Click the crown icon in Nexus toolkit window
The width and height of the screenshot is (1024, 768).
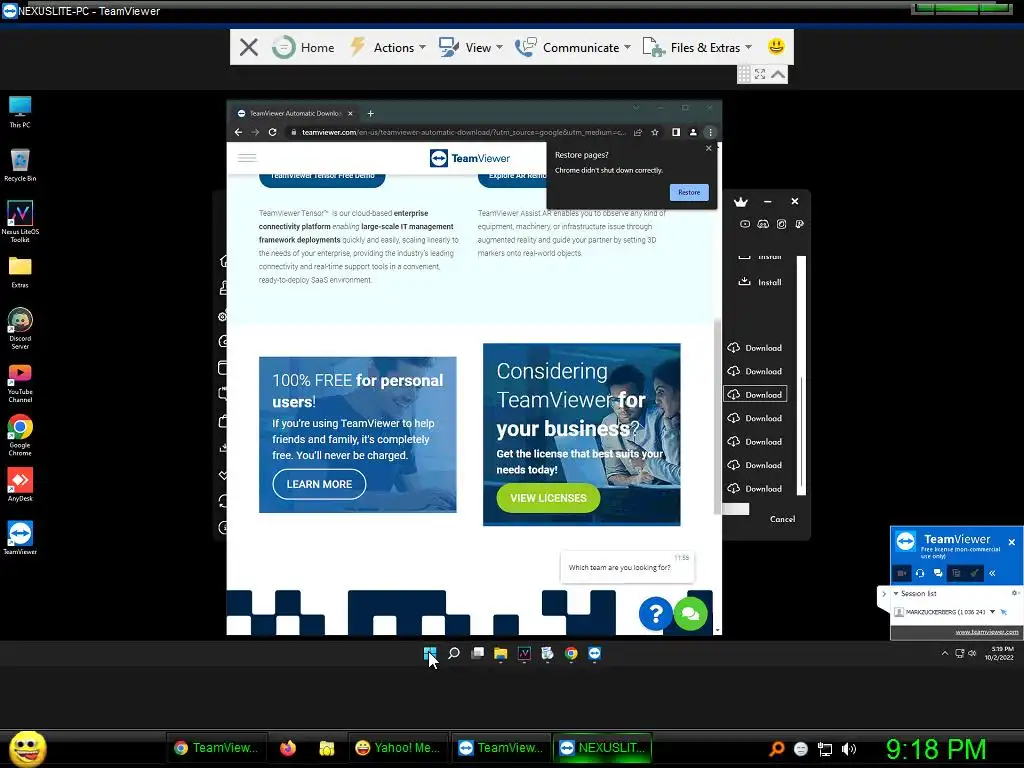point(741,202)
